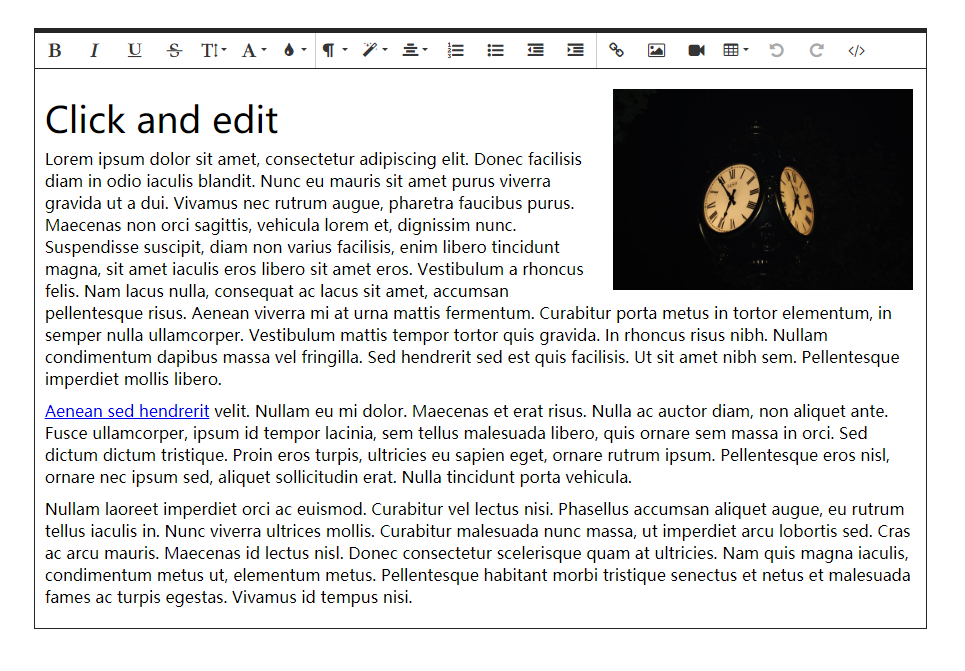Screen dimensions: 965x671
Task: Insert a hyperlink using the chain icon
Action: coord(616,49)
